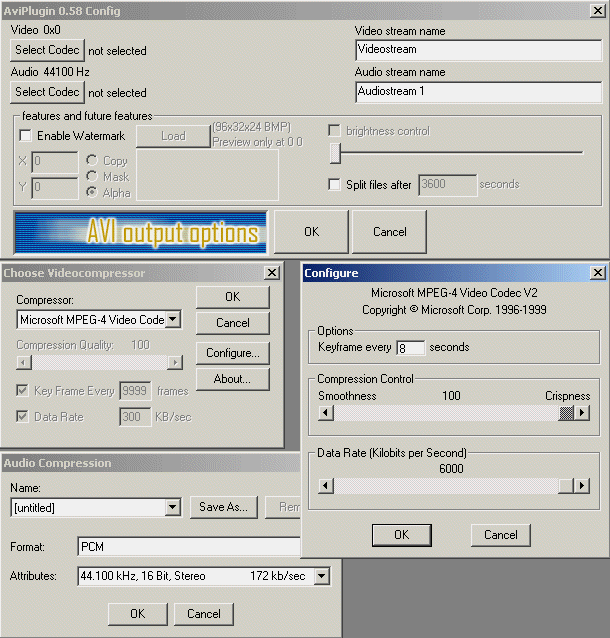
Task: Click the Save As... button
Action: [x=224, y=507]
